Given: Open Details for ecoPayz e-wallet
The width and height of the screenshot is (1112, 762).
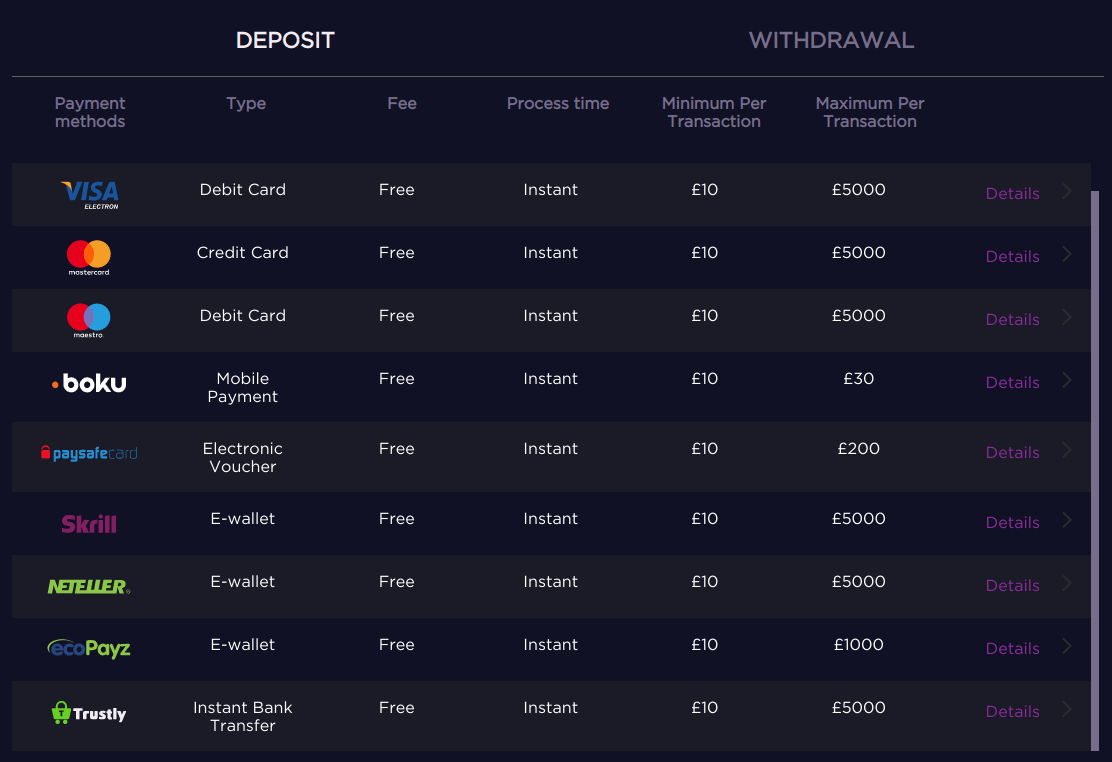Looking at the screenshot, I should (x=1012, y=648).
